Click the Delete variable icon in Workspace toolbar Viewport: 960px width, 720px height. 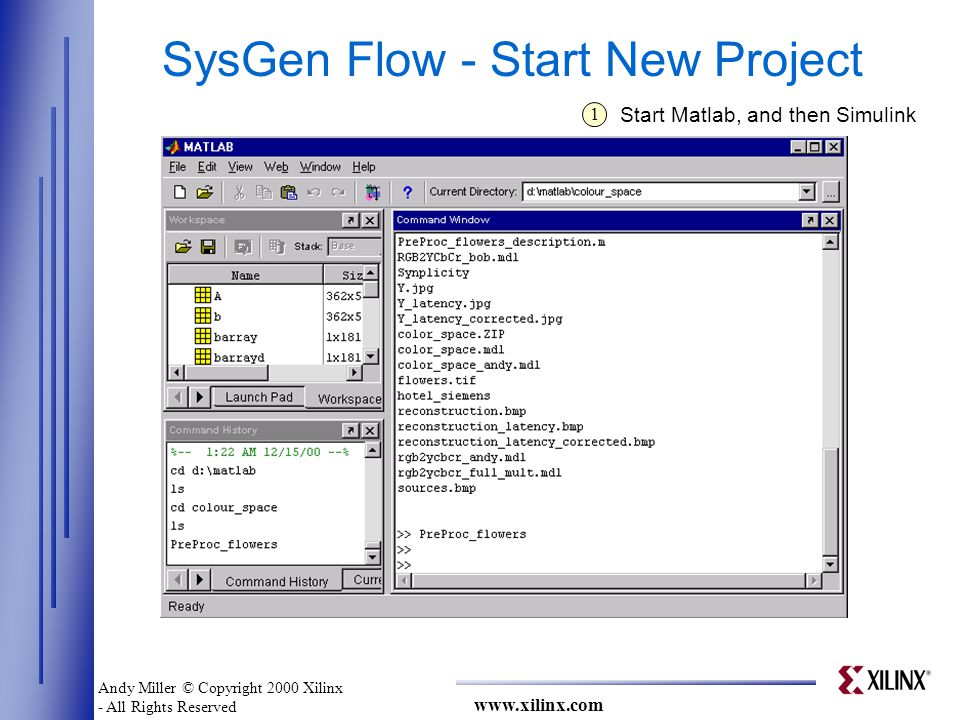click(277, 247)
